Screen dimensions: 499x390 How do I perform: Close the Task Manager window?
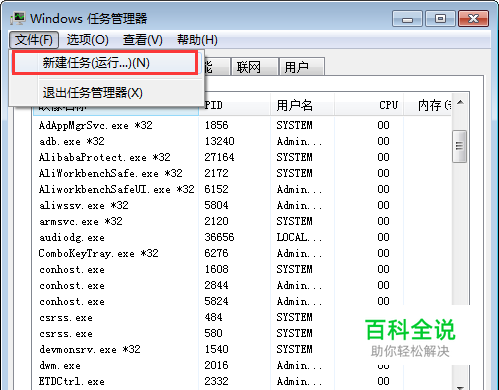(473, 19)
